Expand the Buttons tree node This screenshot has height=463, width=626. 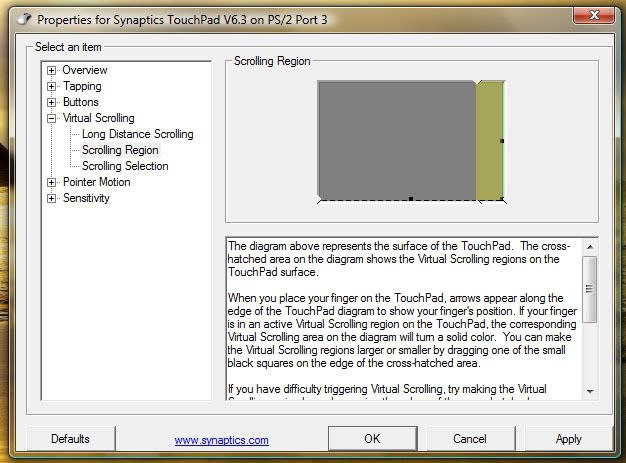(51, 103)
